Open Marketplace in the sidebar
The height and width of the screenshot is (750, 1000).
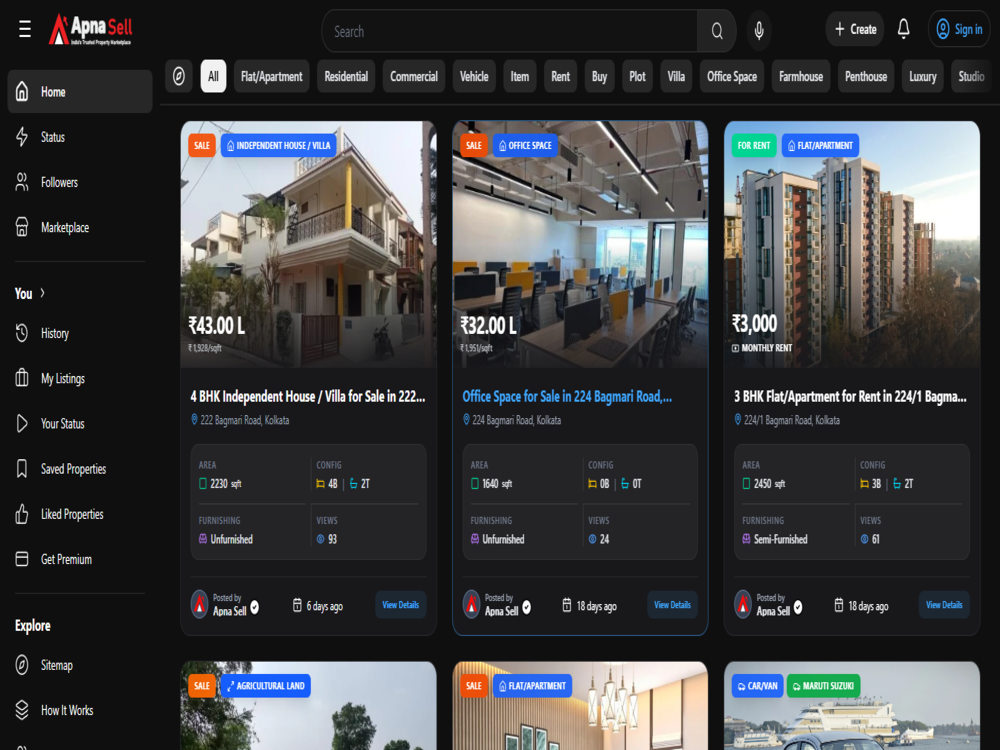point(80,228)
